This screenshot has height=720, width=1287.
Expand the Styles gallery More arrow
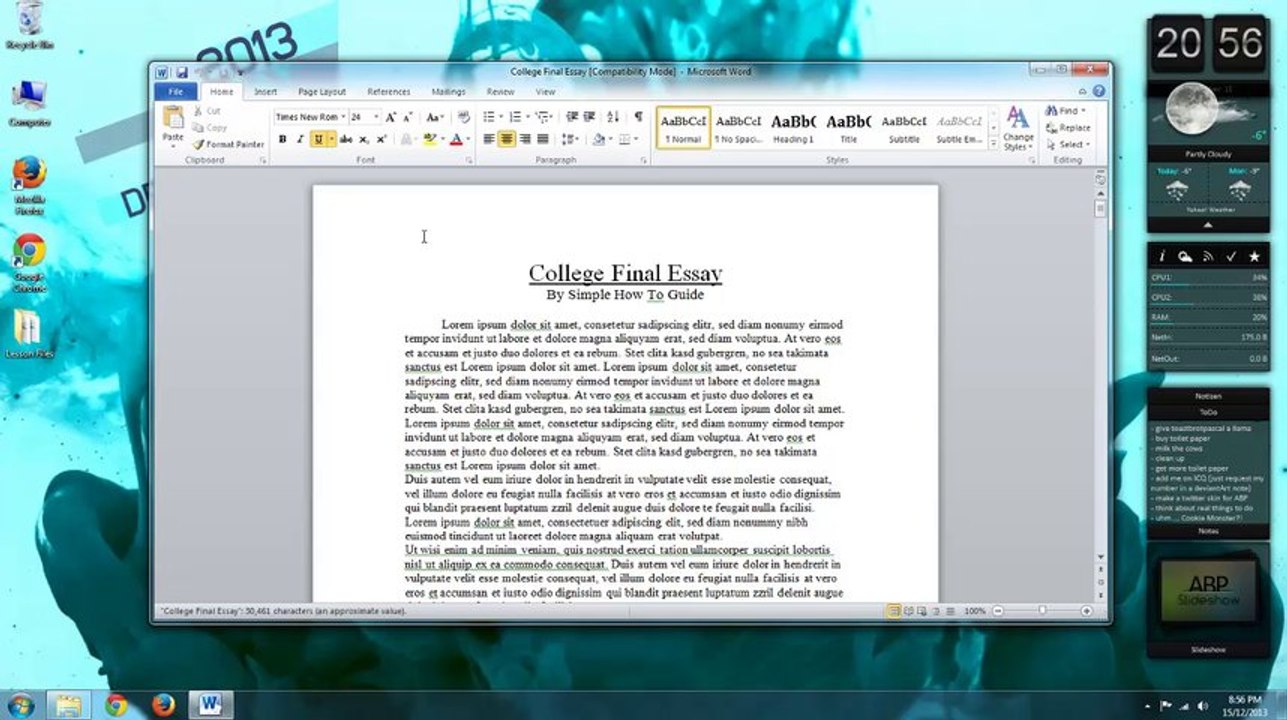point(992,143)
